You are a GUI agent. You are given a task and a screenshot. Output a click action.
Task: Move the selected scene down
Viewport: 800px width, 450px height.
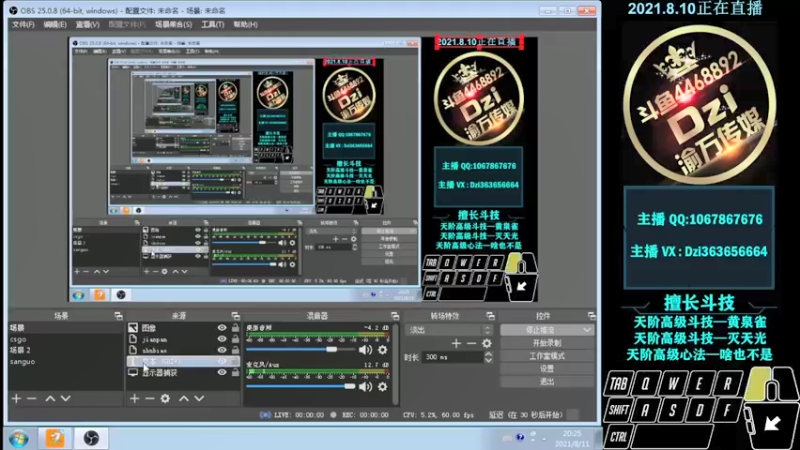pyautogui.click(x=66, y=398)
